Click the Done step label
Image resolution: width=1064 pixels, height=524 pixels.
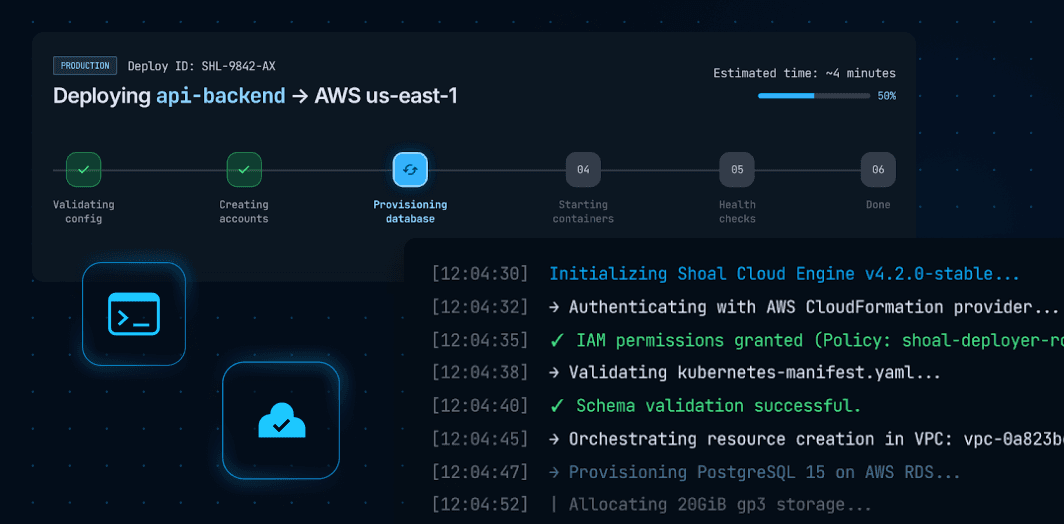(x=878, y=205)
